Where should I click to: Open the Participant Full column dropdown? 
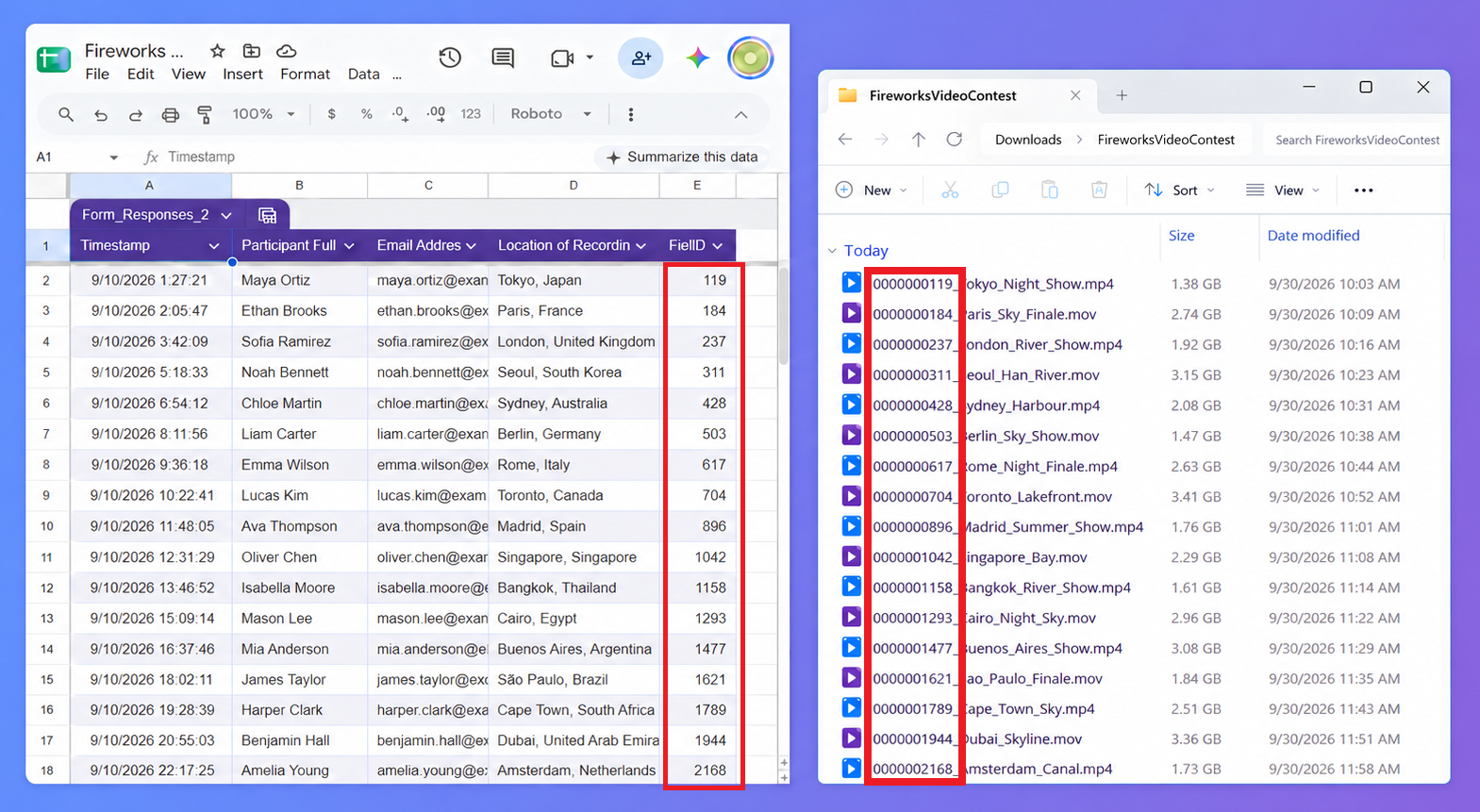tap(349, 246)
